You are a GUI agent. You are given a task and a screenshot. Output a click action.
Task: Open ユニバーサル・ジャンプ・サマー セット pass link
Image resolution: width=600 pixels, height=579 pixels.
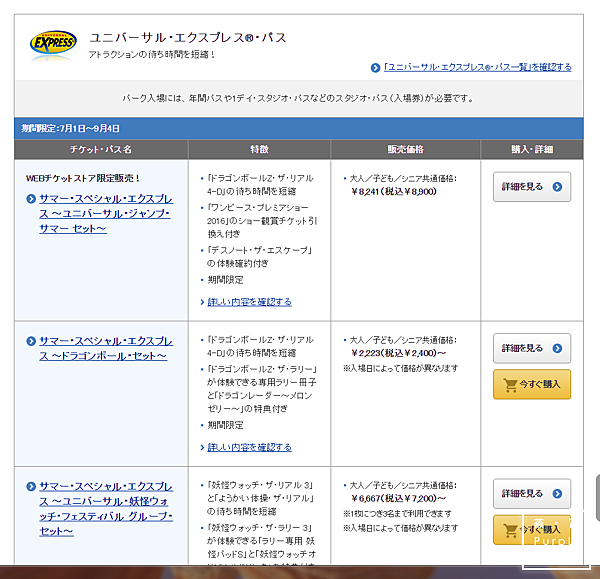pos(106,214)
